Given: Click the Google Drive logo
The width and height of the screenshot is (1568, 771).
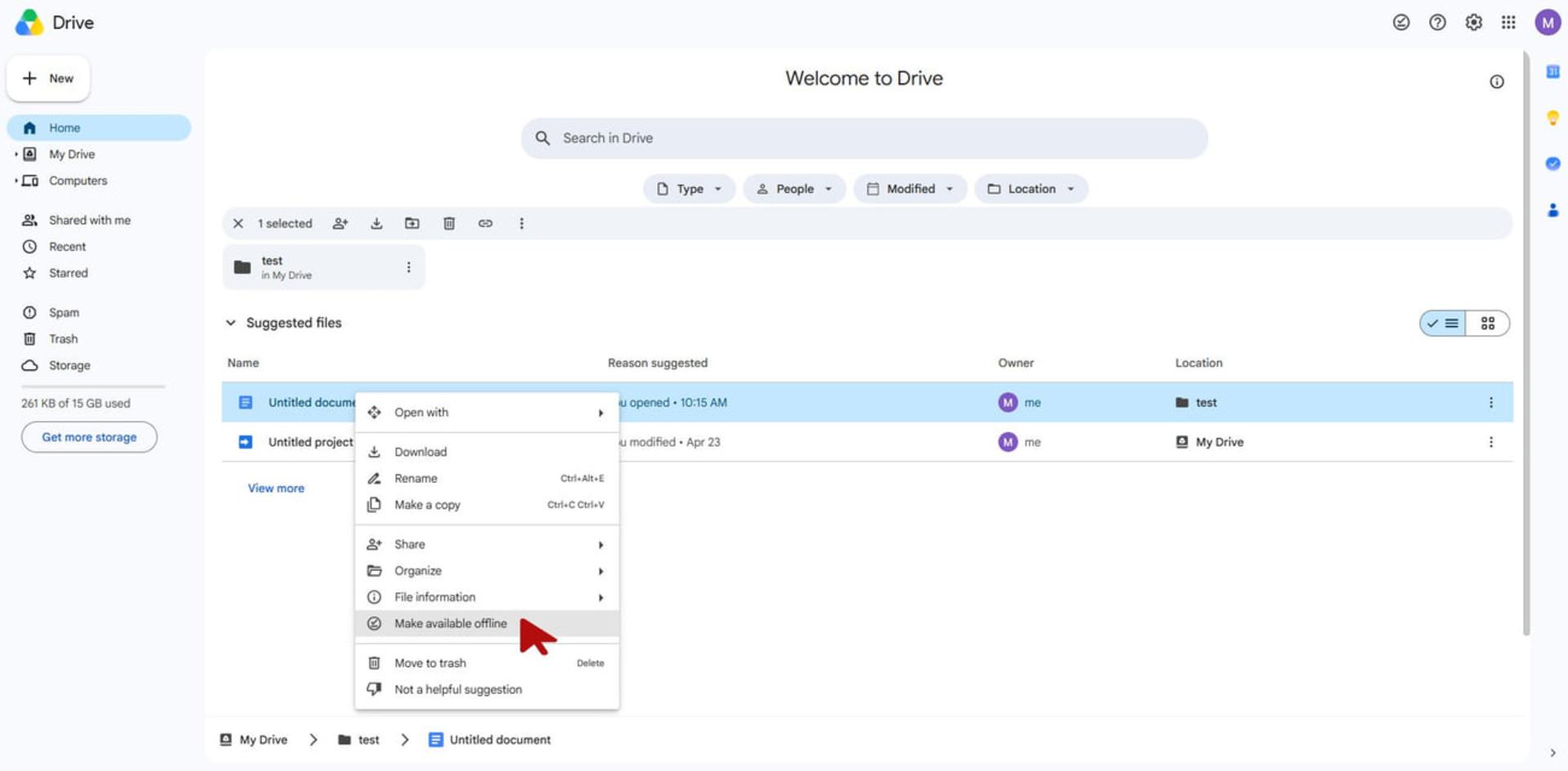Looking at the screenshot, I should point(29,23).
